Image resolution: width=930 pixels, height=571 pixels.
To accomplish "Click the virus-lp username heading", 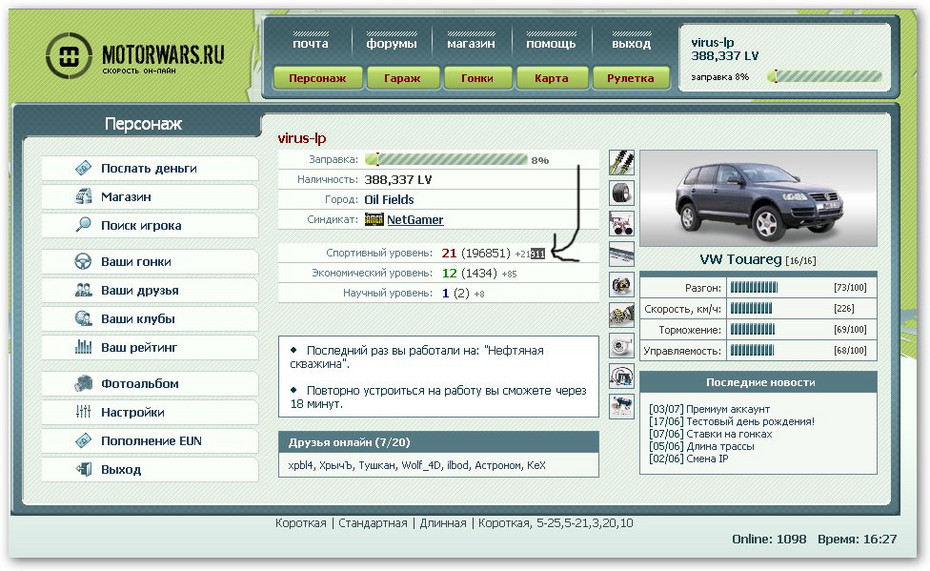I will tap(302, 138).
